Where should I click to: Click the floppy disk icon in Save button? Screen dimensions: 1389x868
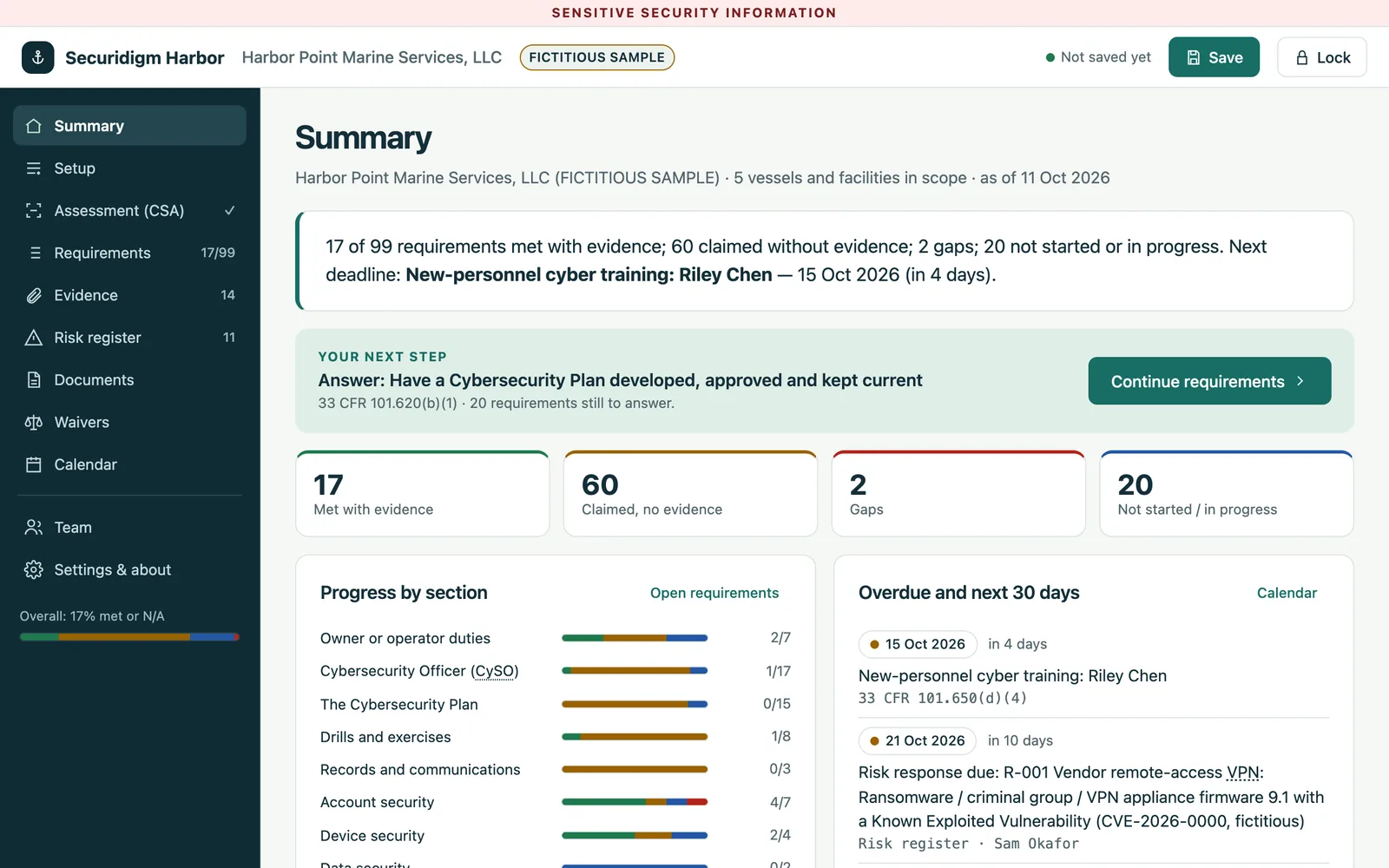click(1194, 57)
